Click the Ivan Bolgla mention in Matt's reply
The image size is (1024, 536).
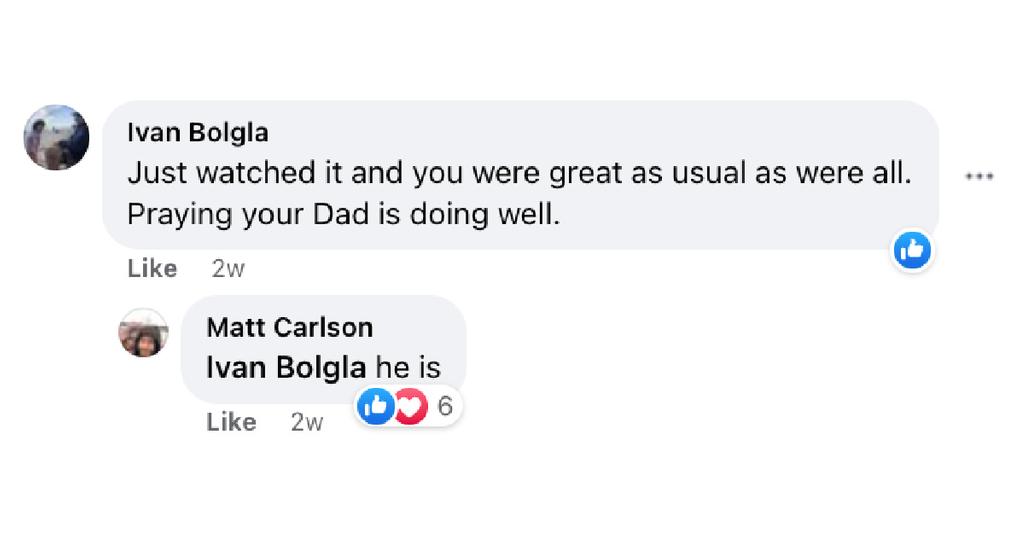pos(286,367)
